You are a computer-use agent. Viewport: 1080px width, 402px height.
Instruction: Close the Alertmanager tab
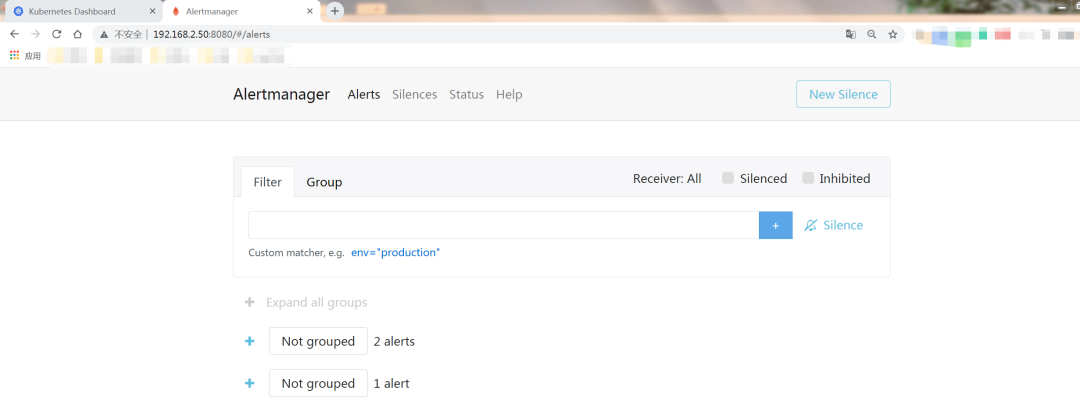click(310, 12)
